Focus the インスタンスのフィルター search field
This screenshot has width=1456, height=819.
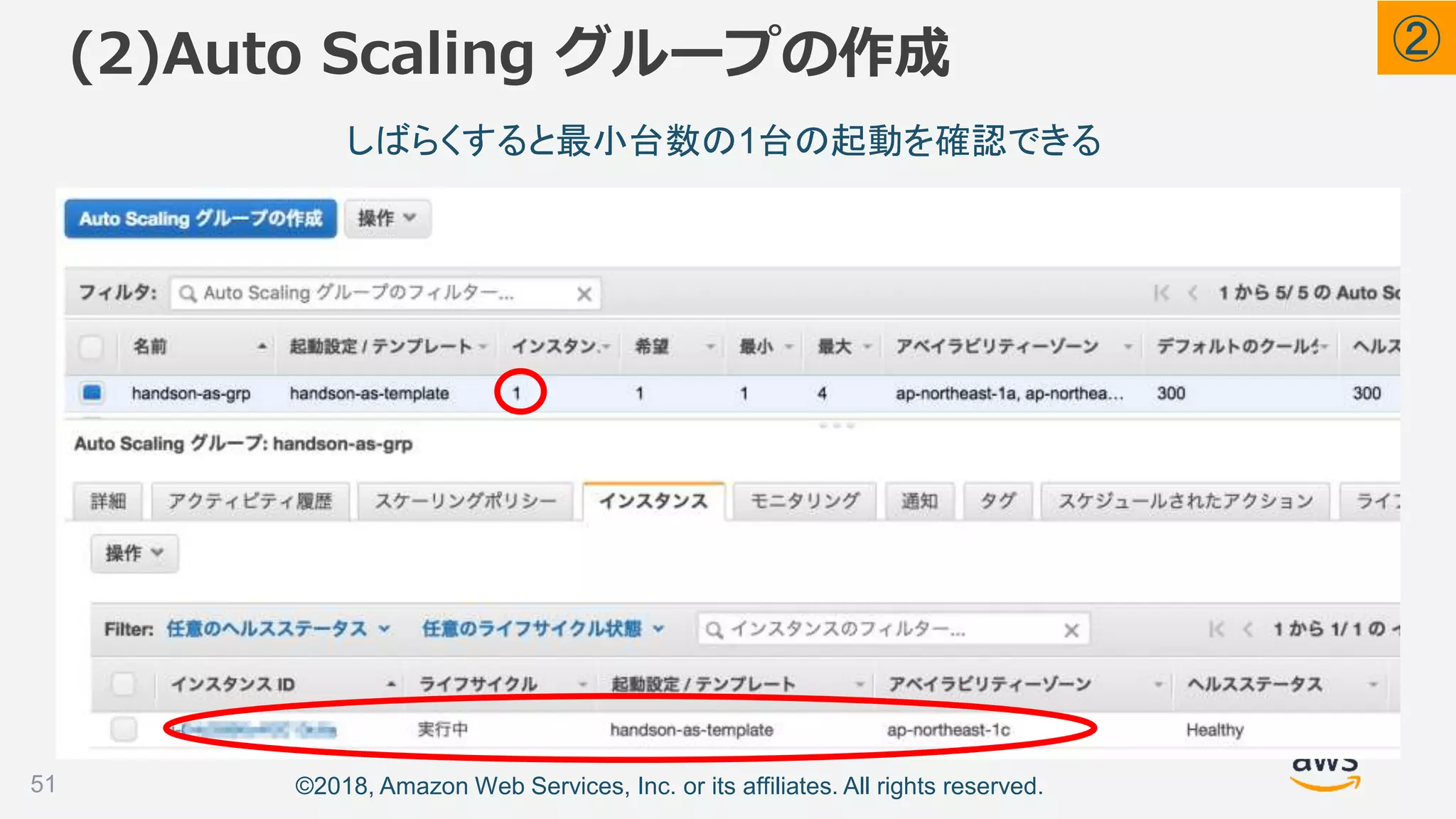pyautogui.click(x=894, y=629)
